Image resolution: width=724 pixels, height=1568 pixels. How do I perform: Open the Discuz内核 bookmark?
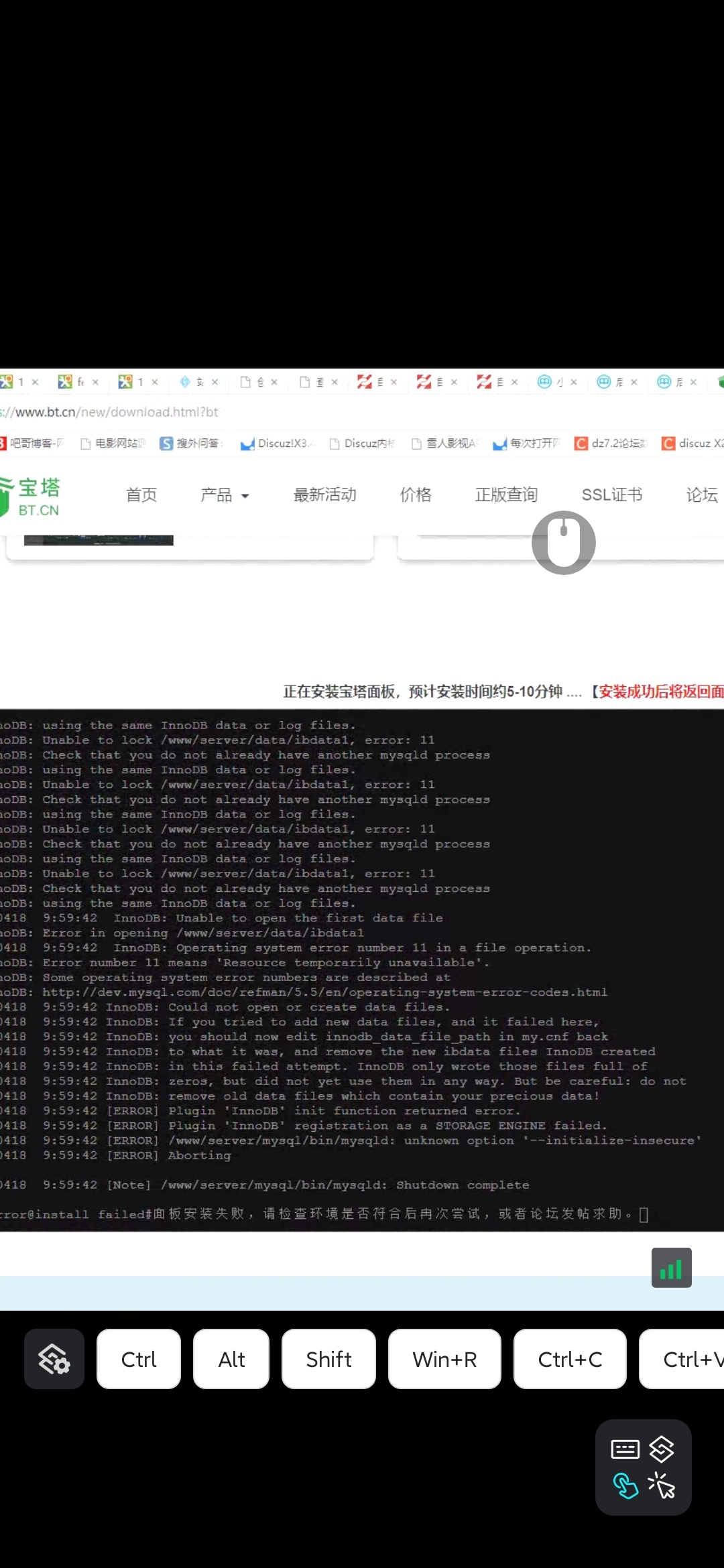[362, 443]
